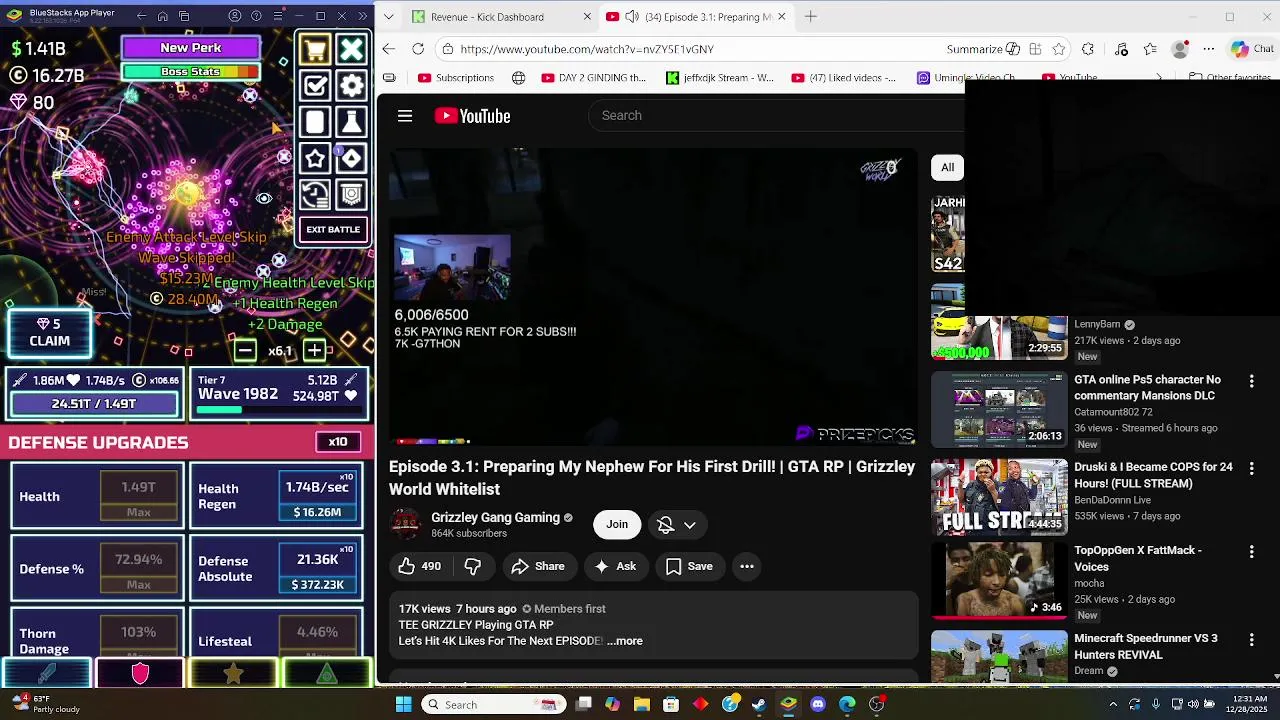Like the video with 490 likes

(x=419, y=566)
